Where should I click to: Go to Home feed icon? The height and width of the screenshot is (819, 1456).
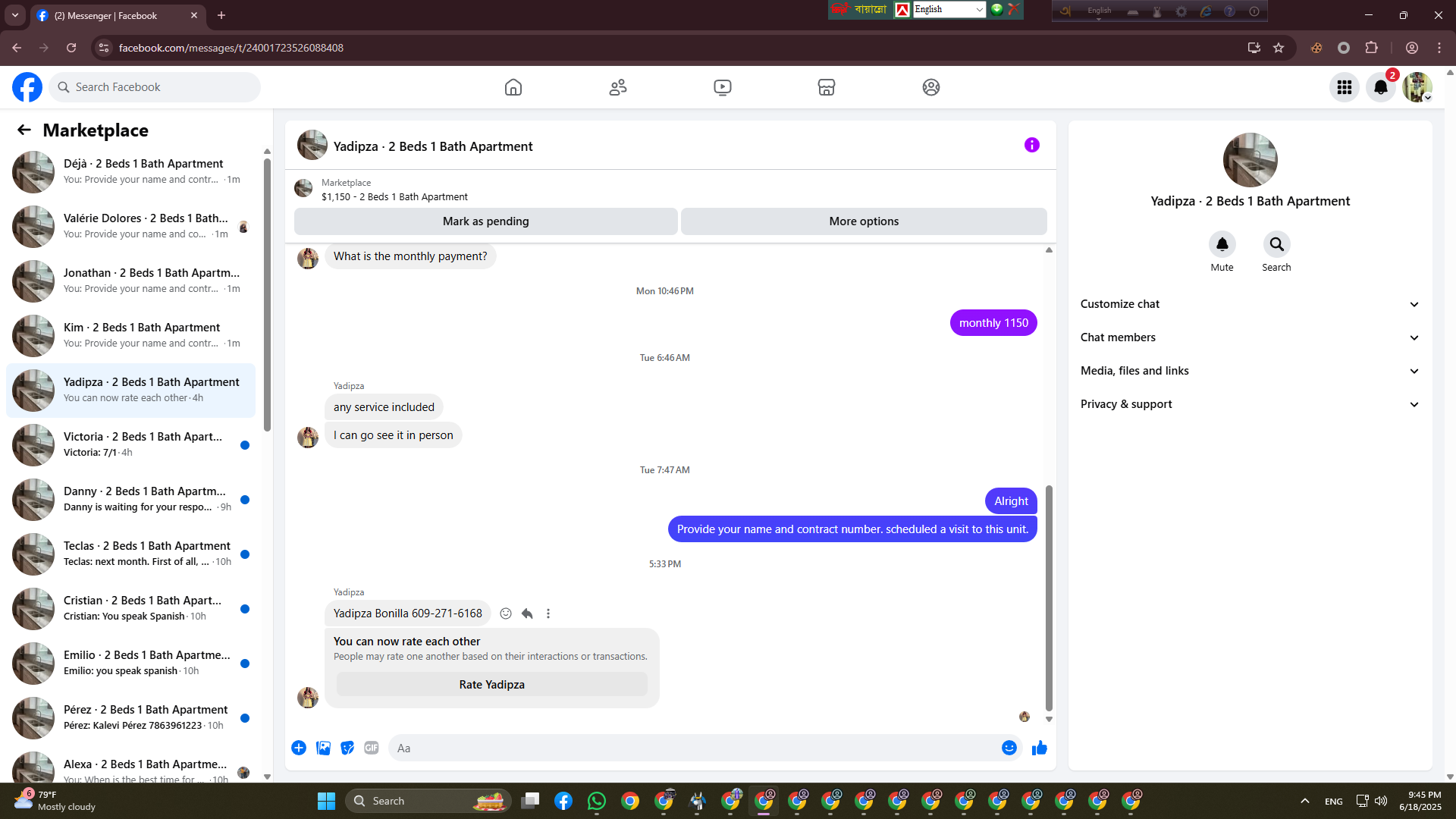coord(513,87)
